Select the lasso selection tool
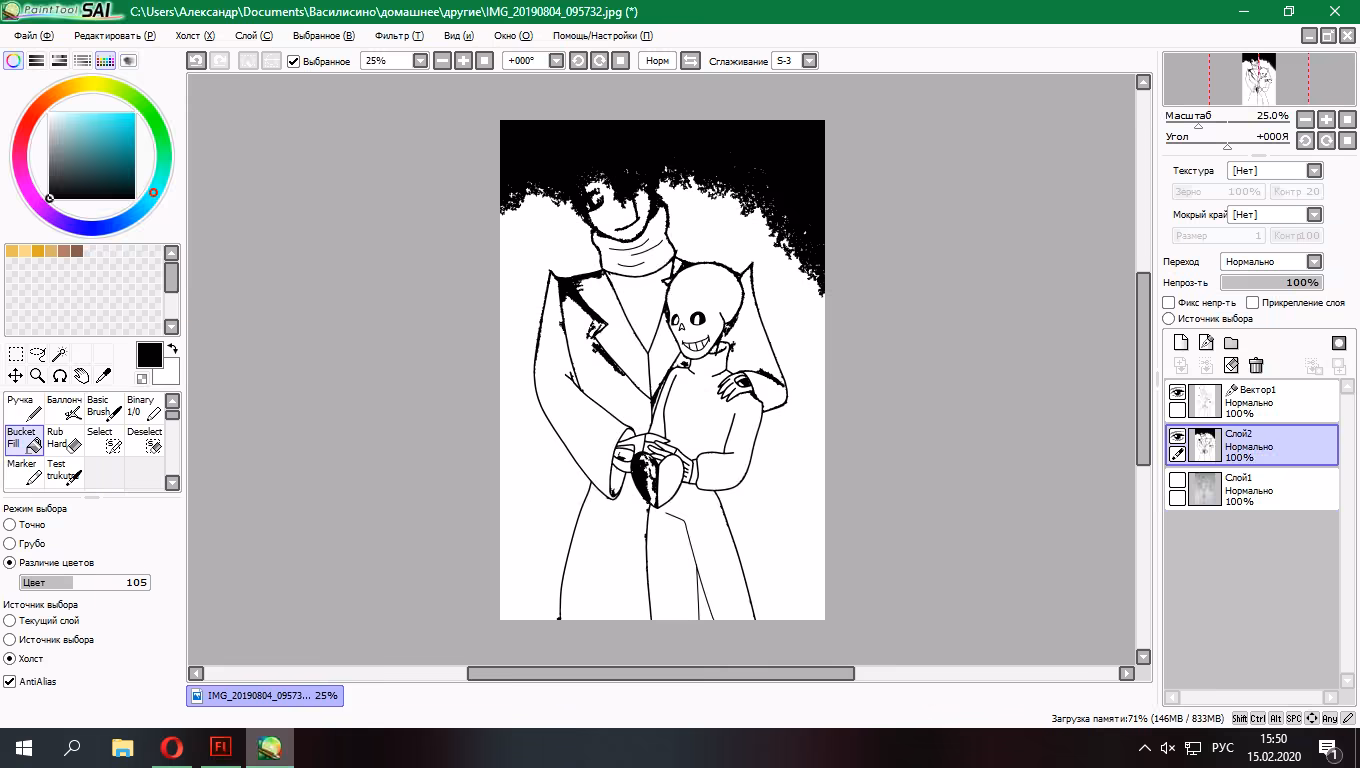This screenshot has width=1360, height=768. coord(38,354)
